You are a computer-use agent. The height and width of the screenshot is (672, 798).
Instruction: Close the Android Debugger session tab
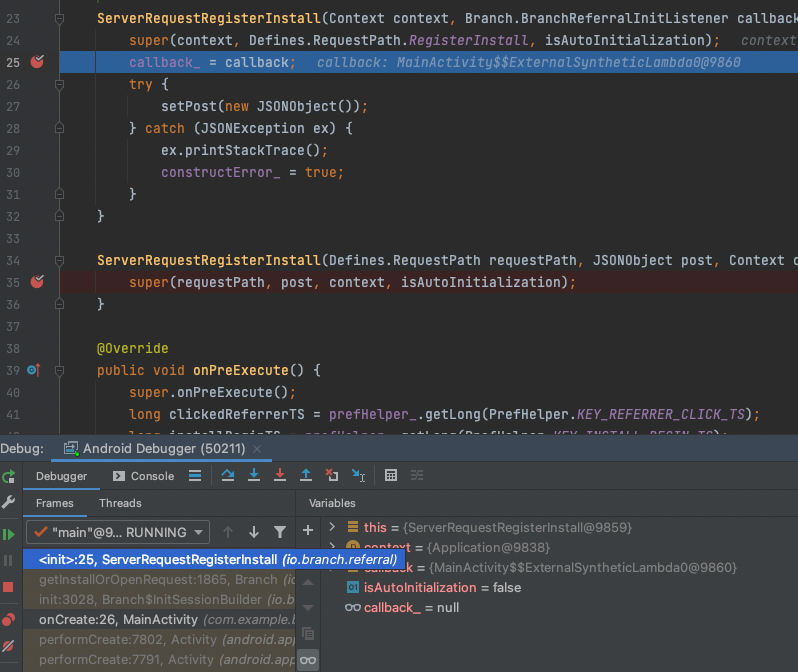pos(257,449)
